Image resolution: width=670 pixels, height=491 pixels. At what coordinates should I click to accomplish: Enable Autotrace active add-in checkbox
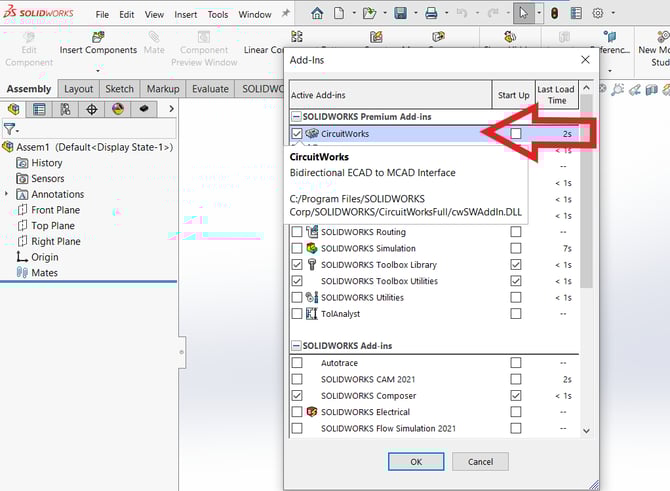point(297,363)
